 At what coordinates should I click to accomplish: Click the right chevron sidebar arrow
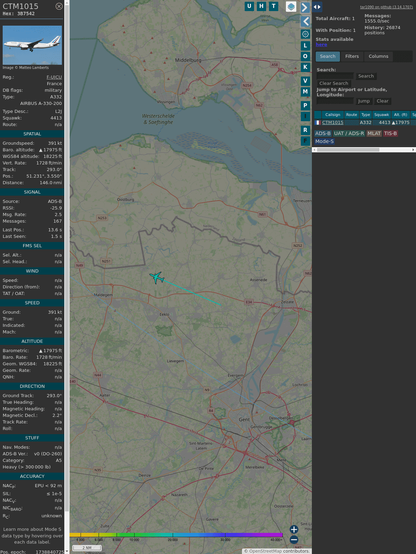tap(305, 7)
